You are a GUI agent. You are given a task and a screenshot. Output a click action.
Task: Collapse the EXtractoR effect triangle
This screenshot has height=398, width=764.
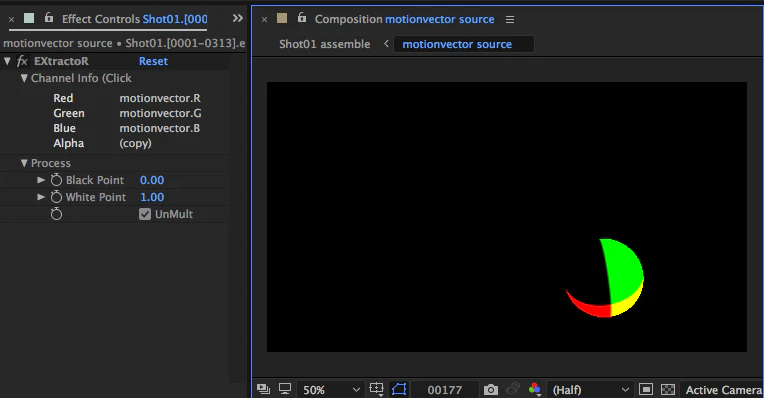point(7,61)
